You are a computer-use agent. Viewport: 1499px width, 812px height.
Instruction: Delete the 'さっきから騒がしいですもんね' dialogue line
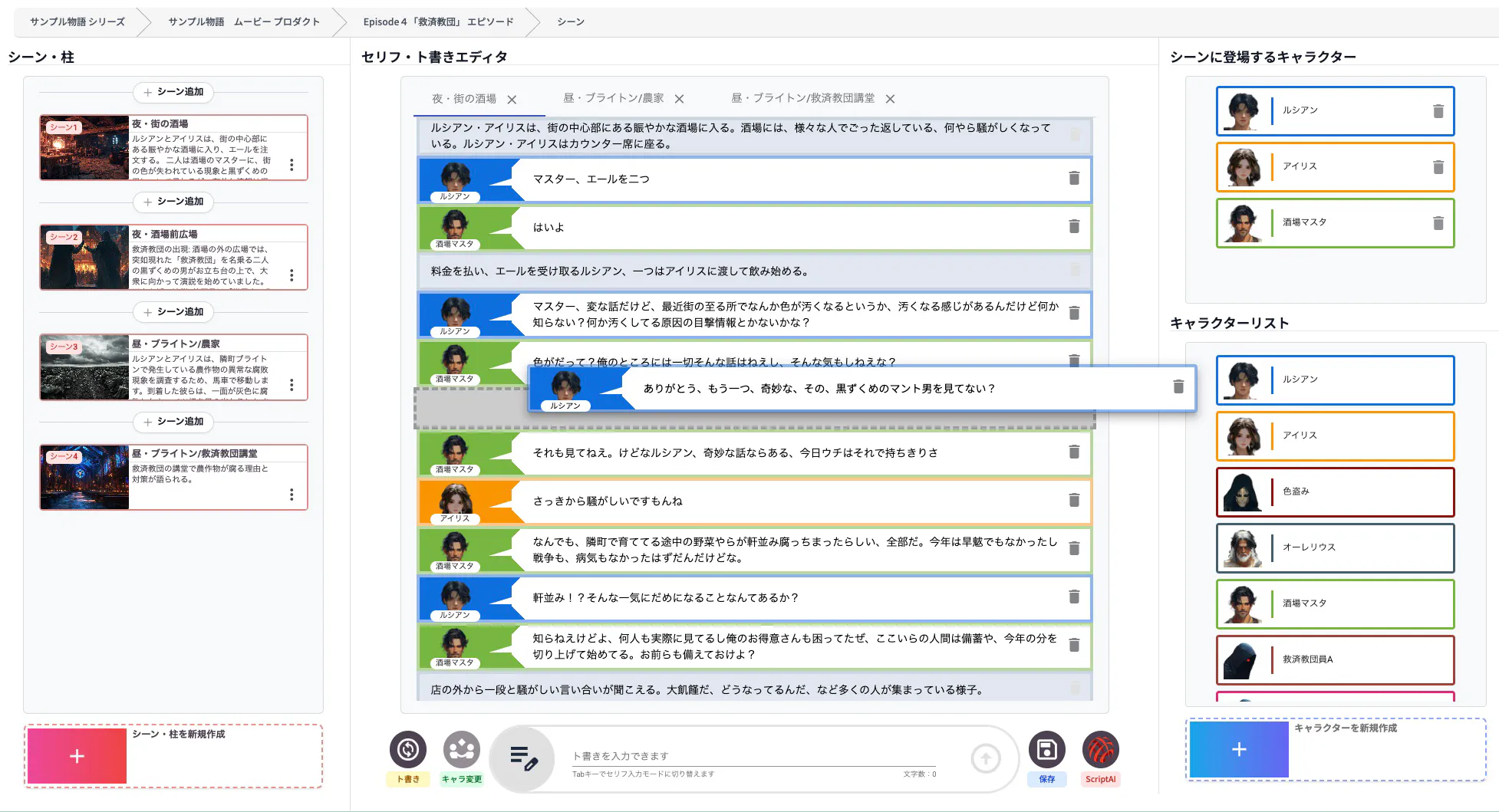1074,501
